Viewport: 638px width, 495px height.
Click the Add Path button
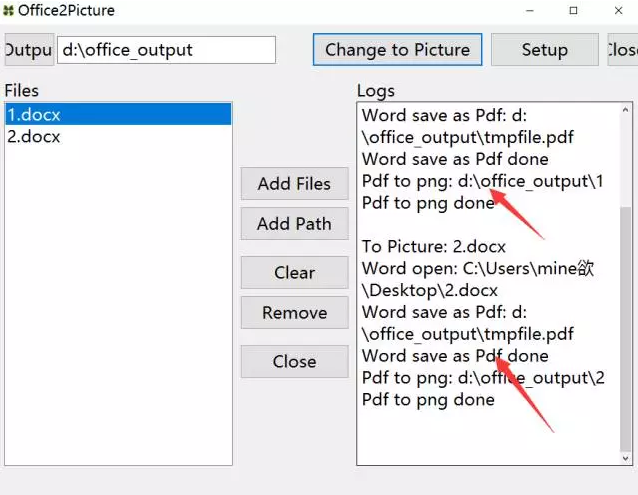[294, 224]
